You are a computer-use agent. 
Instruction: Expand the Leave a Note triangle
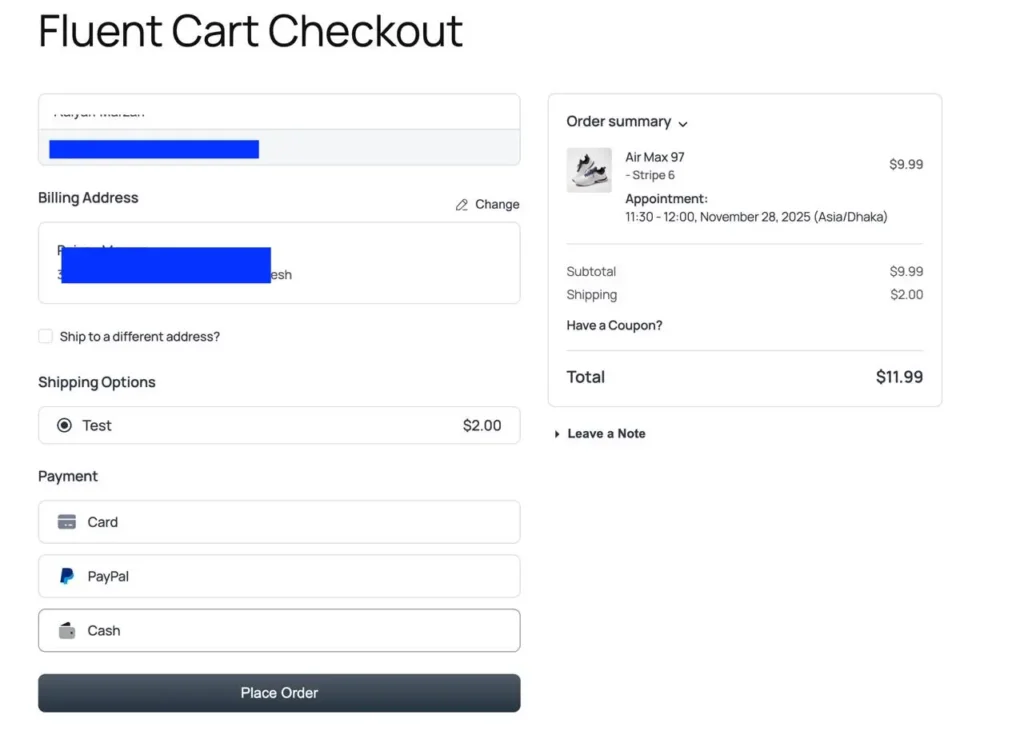pyautogui.click(x=557, y=434)
